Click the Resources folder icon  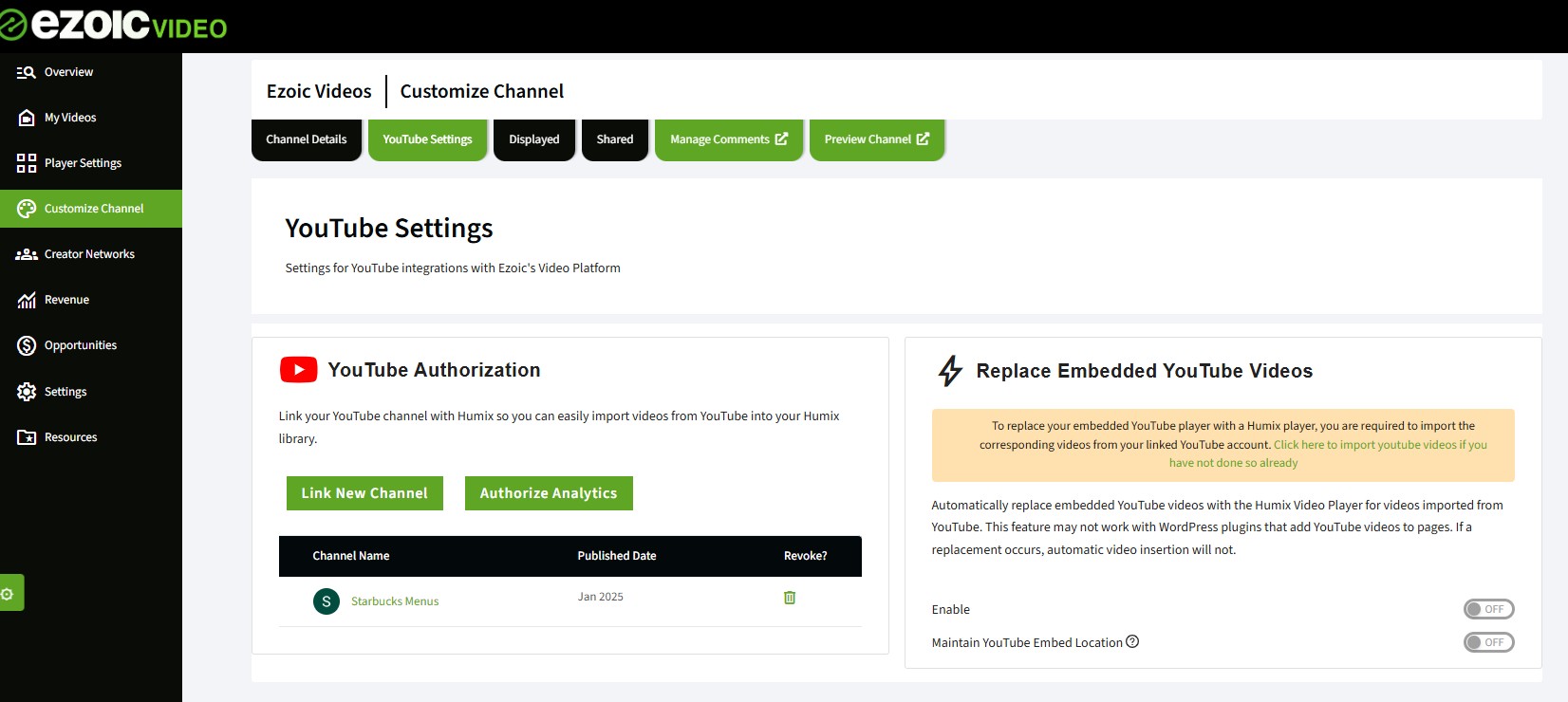[x=27, y=437]
